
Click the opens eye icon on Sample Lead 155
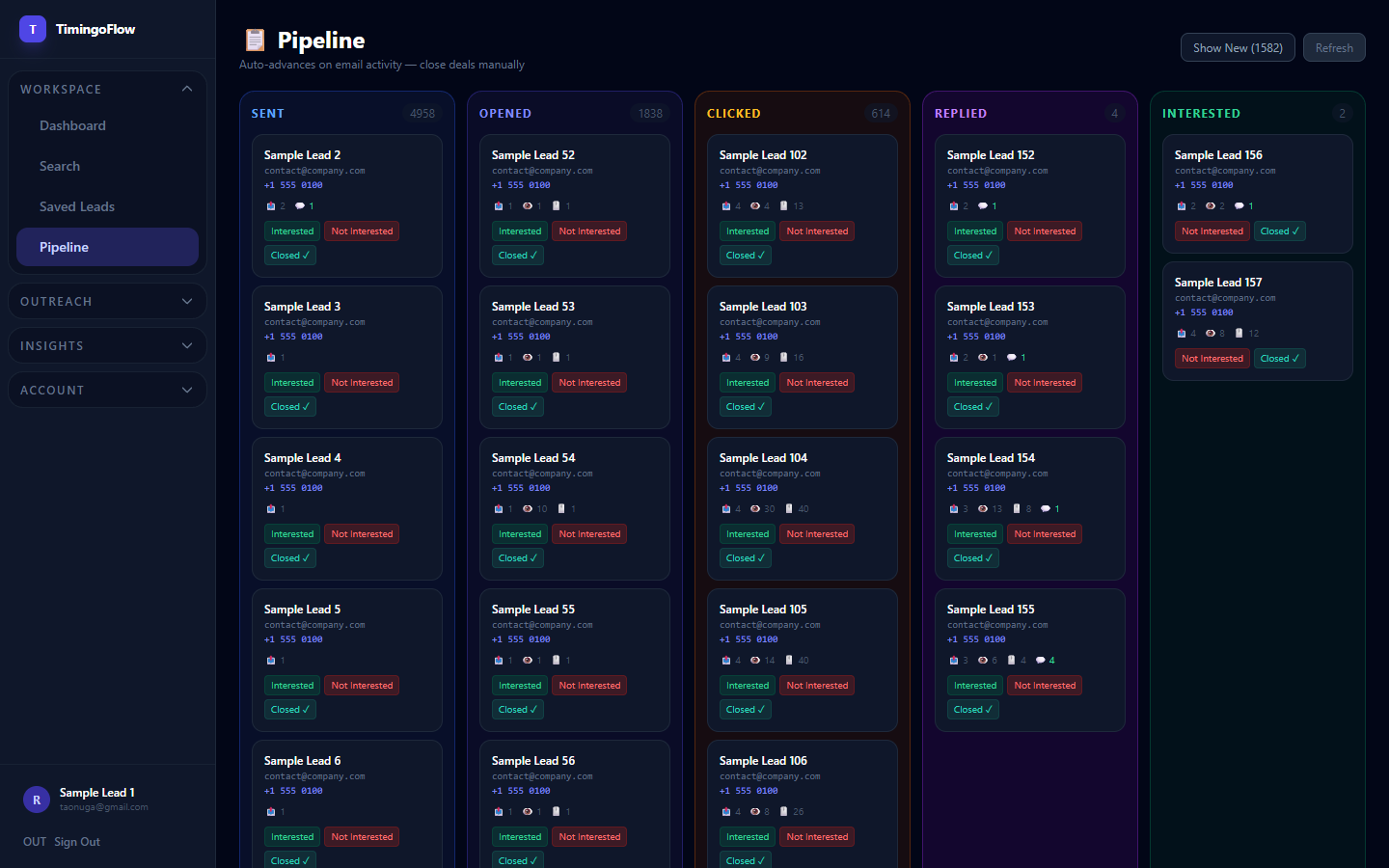(983, 661)
